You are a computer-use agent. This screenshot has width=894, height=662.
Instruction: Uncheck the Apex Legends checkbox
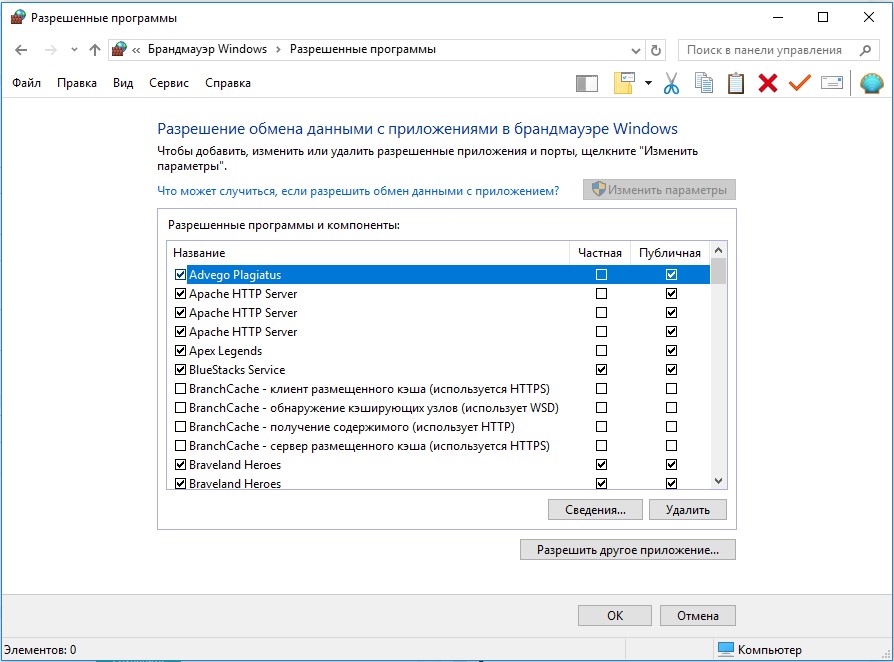(180, 351)
